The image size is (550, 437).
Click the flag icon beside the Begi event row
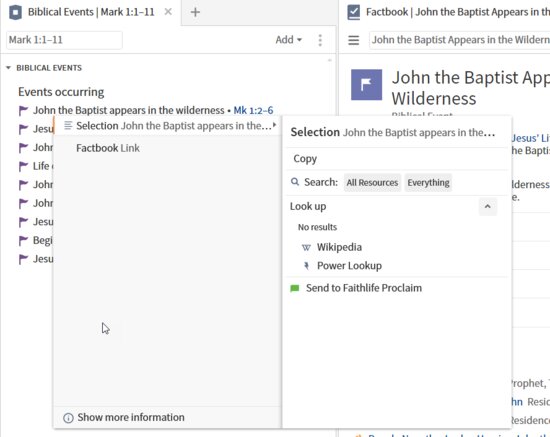(23, 241)
